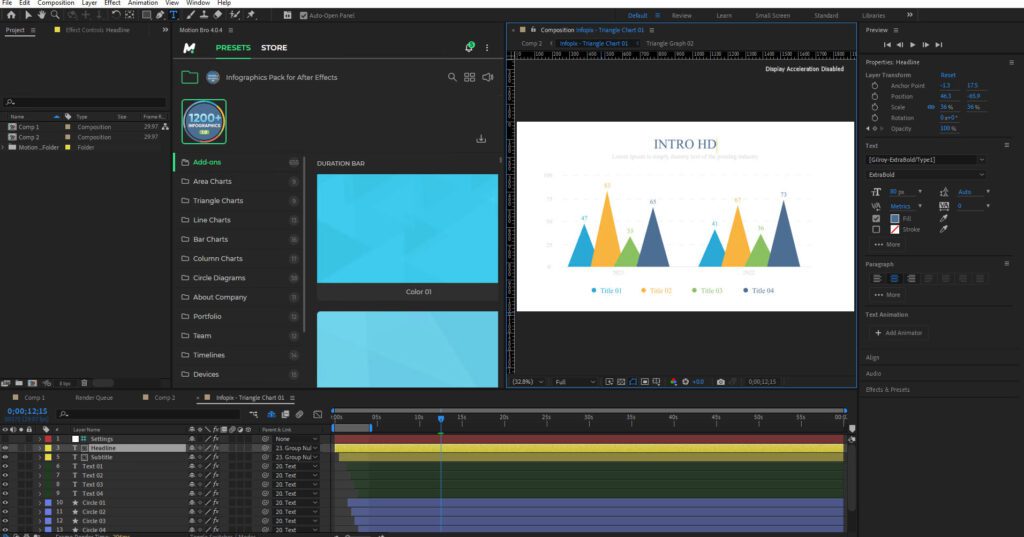Open the Triangle Charts category
This screenshot has width=1024, height=537.
(x=217, y=200)
